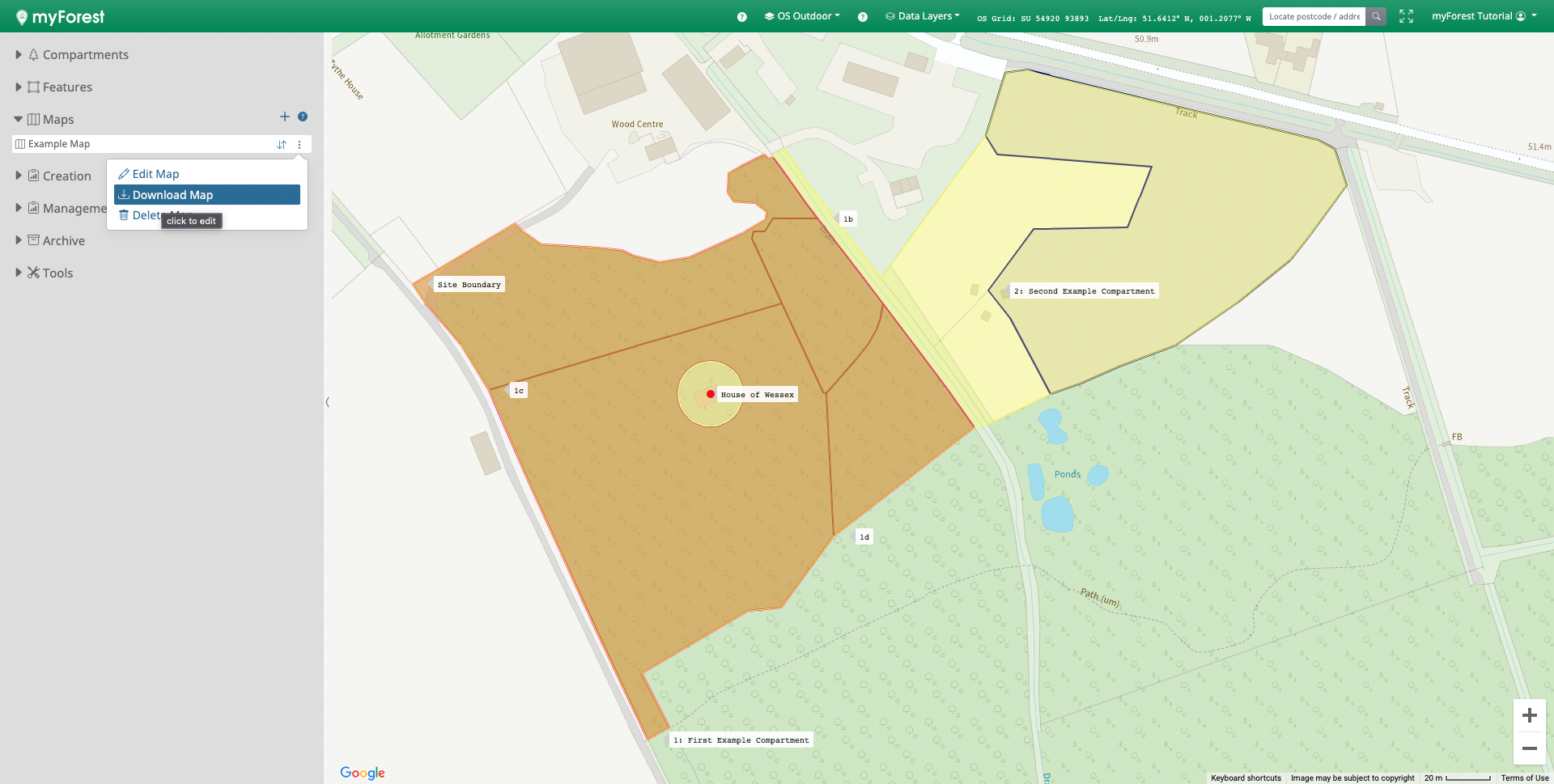1554x784 pixels.
Task: Click the add new map plus icon
Action: (284, 117)
